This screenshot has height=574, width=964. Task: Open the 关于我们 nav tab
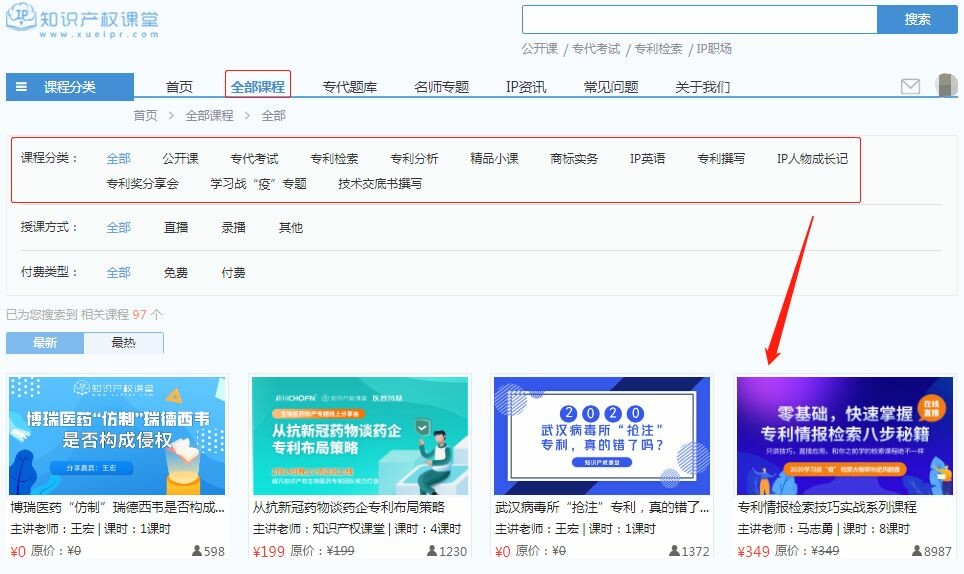(703, 87)
